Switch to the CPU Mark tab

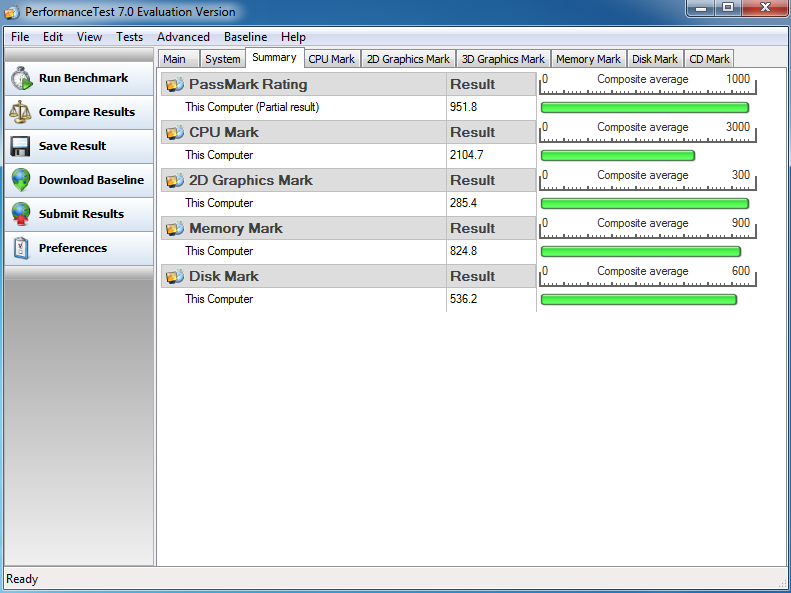click(x=332, y=59)
